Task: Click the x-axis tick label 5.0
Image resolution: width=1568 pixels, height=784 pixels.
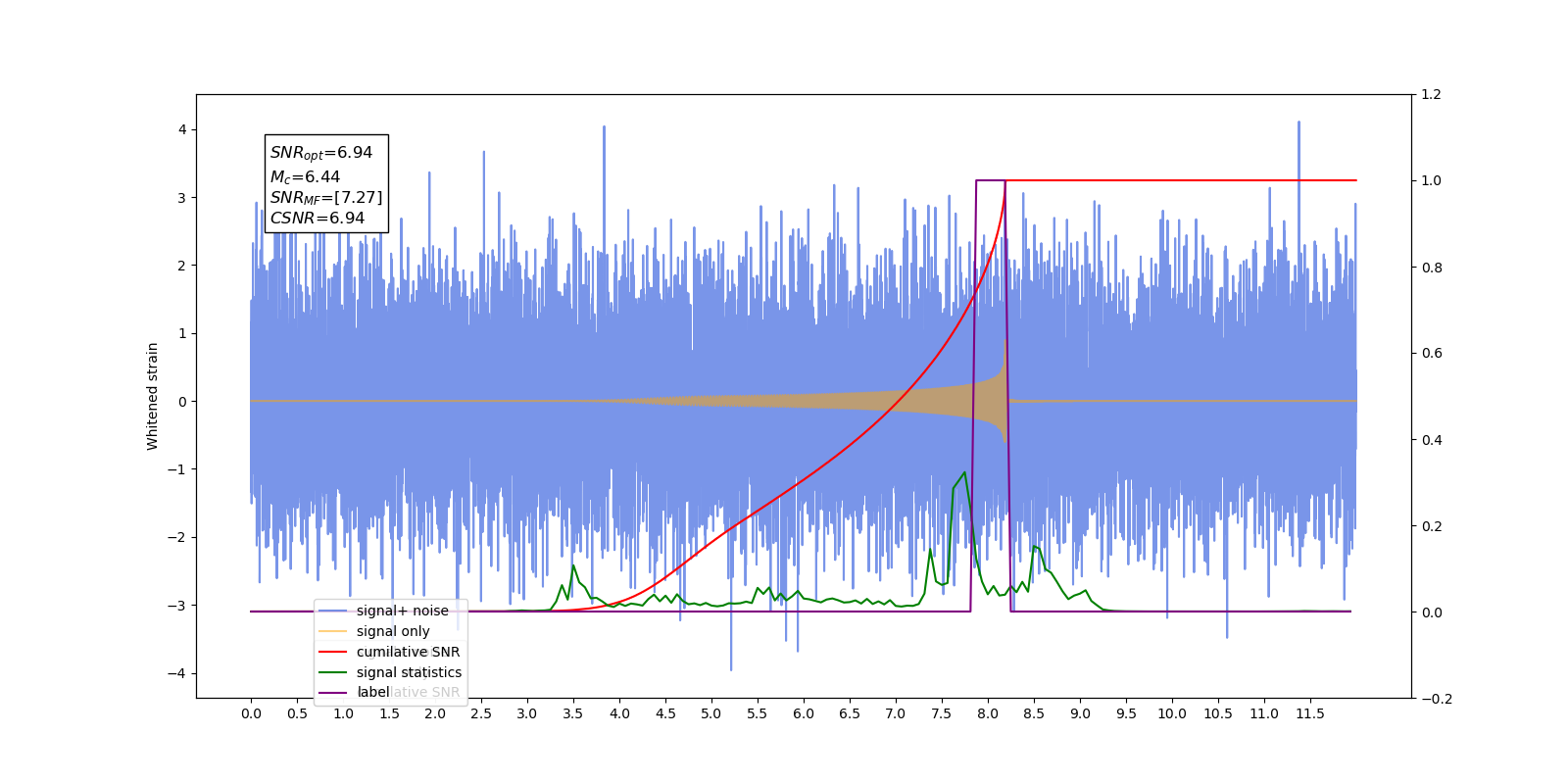Action: [711, 713]
